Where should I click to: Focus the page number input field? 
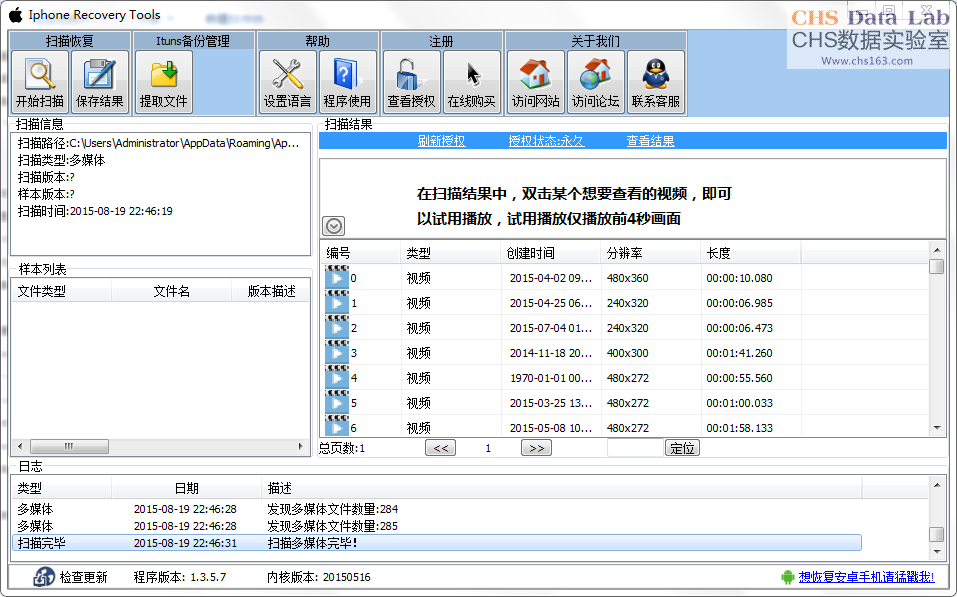(x=635, y=448)
